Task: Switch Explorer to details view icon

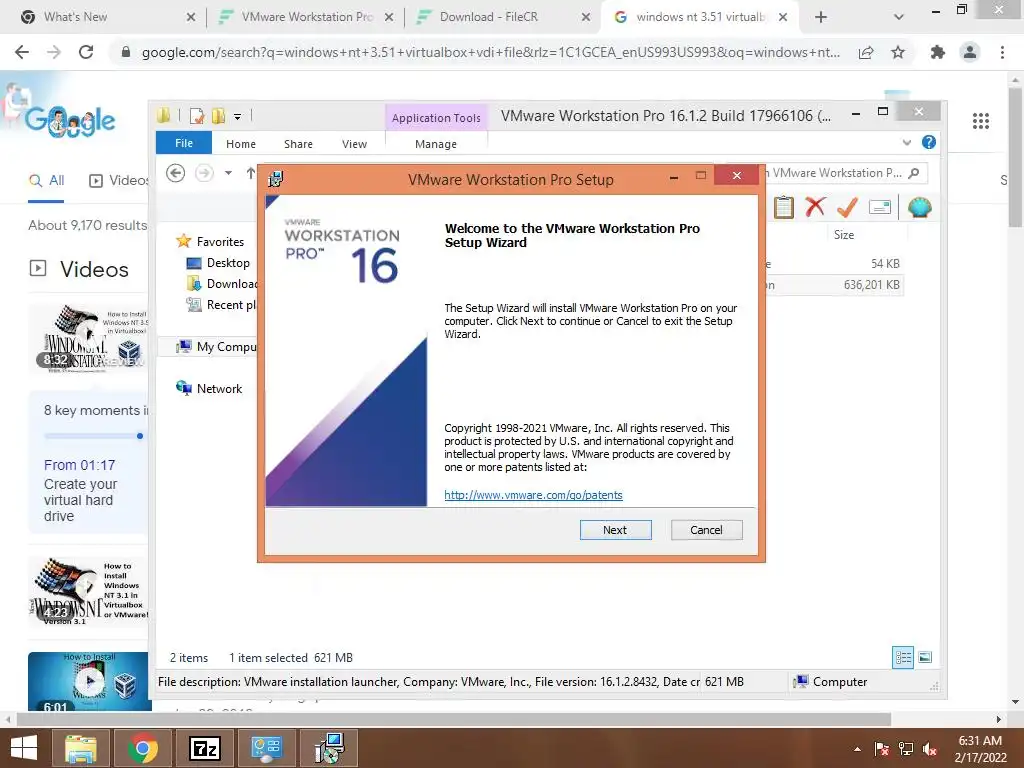Action: [903, 658]
